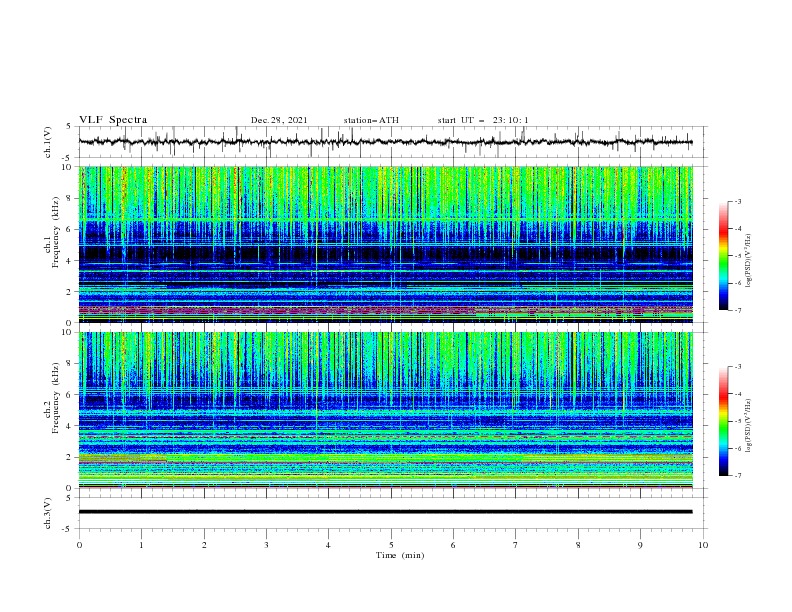Click the 'start UT = 23:10:1' text
The width and height of the screenshot is (792, 612).
(x=483, y=120)
